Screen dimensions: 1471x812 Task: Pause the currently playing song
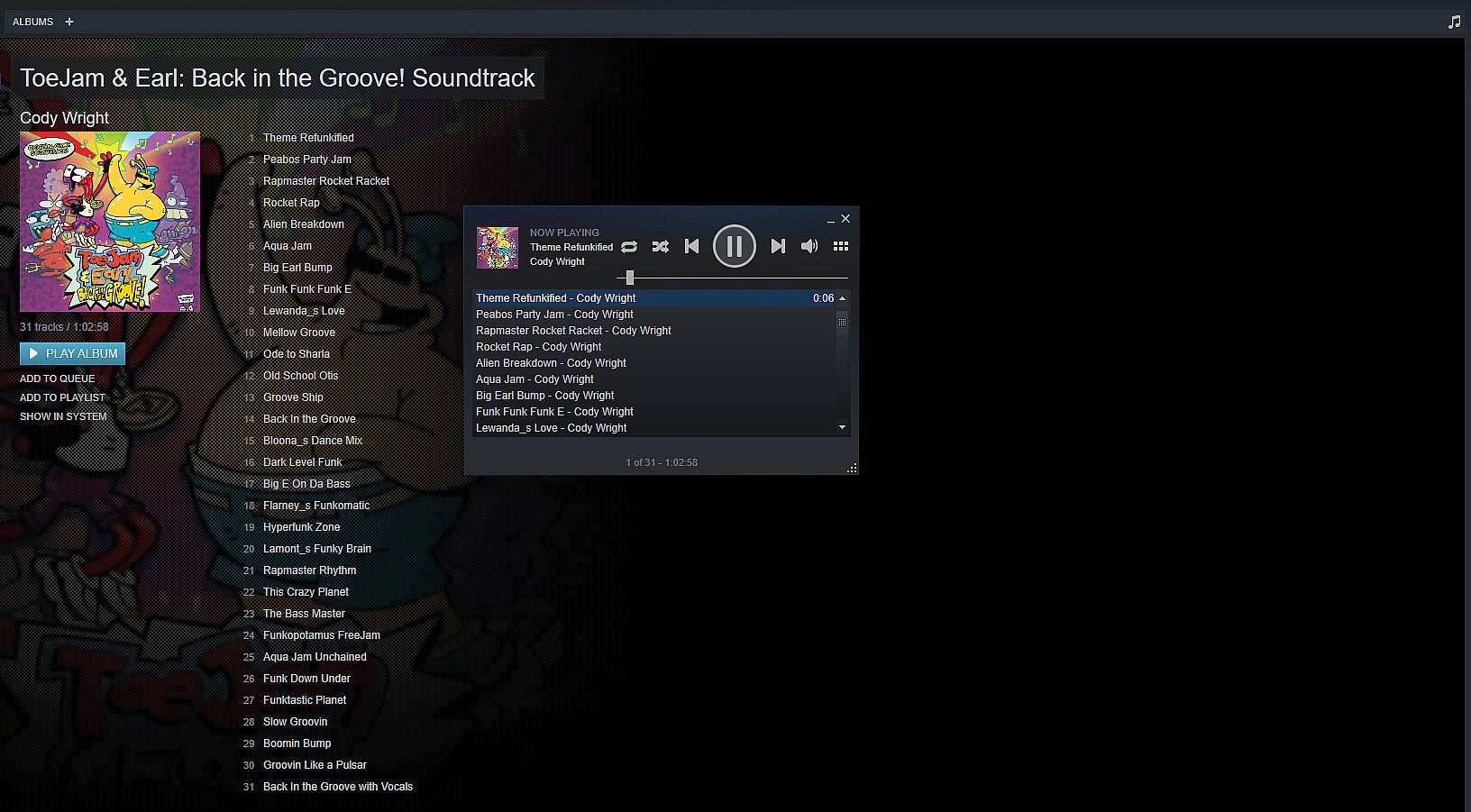(735, 246)
